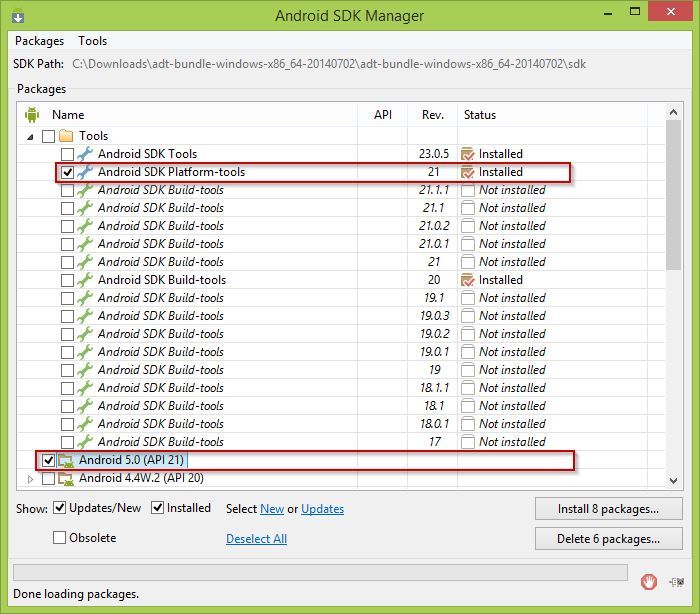This screenshot has height=614, width=700.
Task: Click the Updates selection link
Action: click(322, 509)
